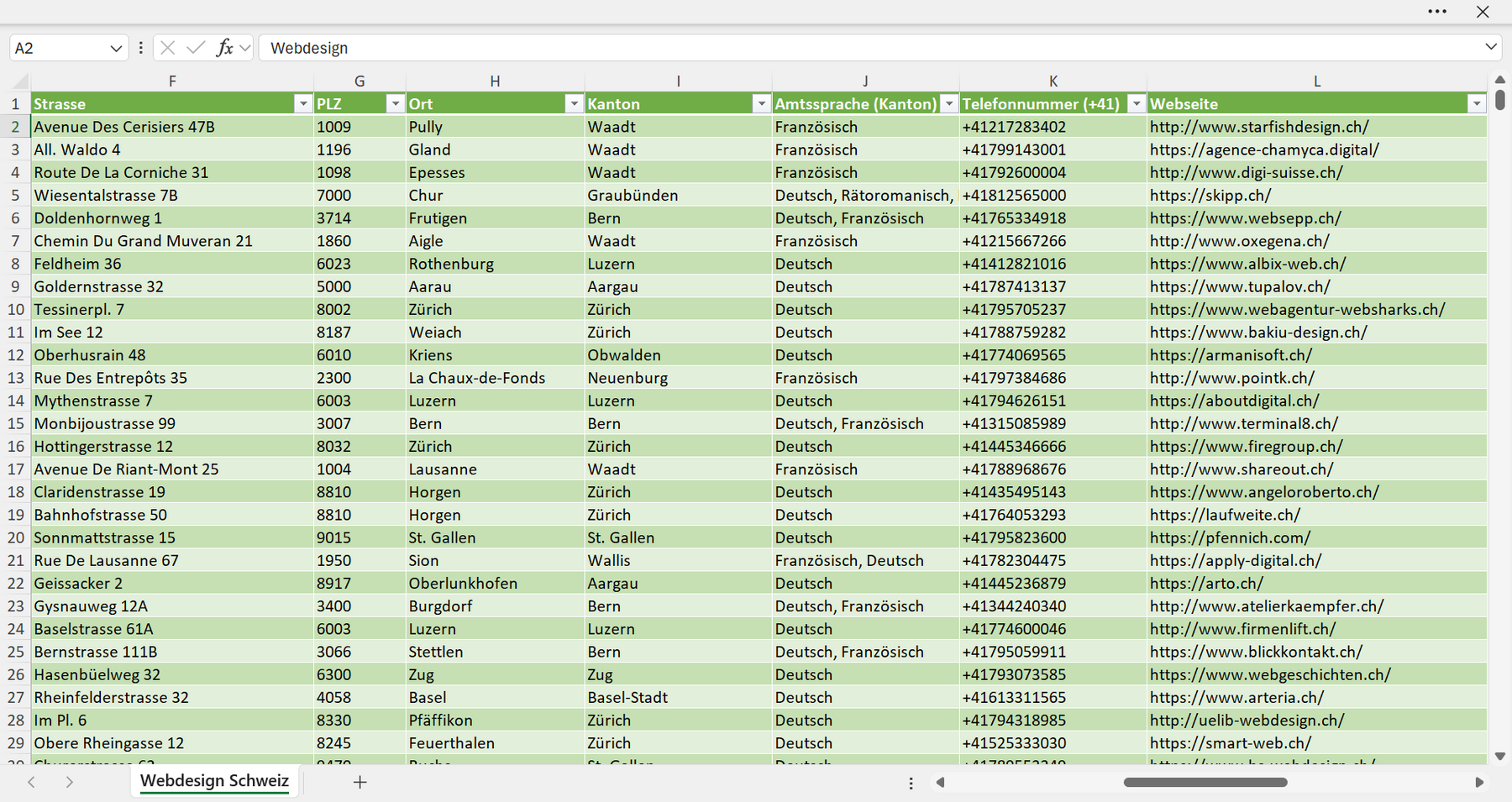Select column L header
1512x802 pixels.
click(x=1316, y=81)
